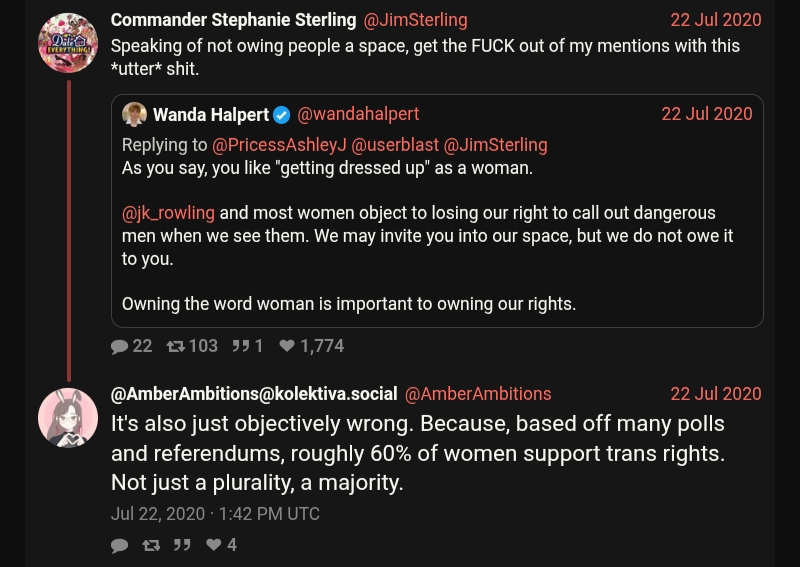The image size is (800, 567).
Task: Click the retweet icon showing 103
Action: click(x=176, y=346)
